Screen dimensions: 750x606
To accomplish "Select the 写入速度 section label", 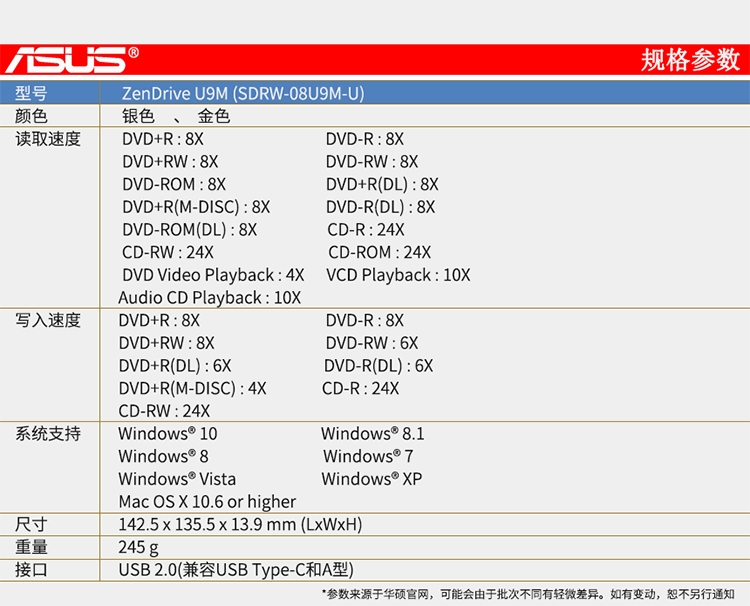I will (48, 320).
